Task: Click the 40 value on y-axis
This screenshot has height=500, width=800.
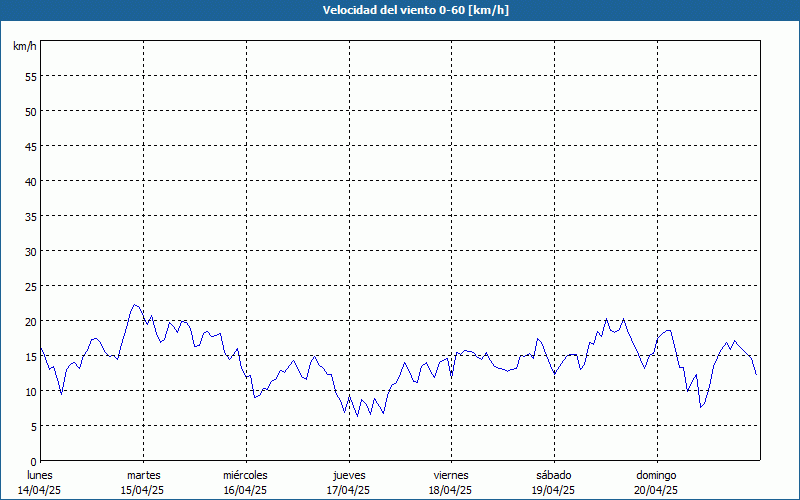Action: tap(31, 182)
